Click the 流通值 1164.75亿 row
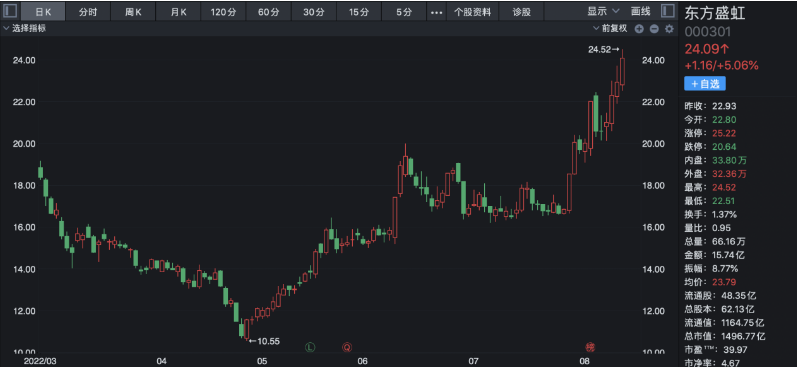This screenshot has width=797, height=367. tap(724, 323)
